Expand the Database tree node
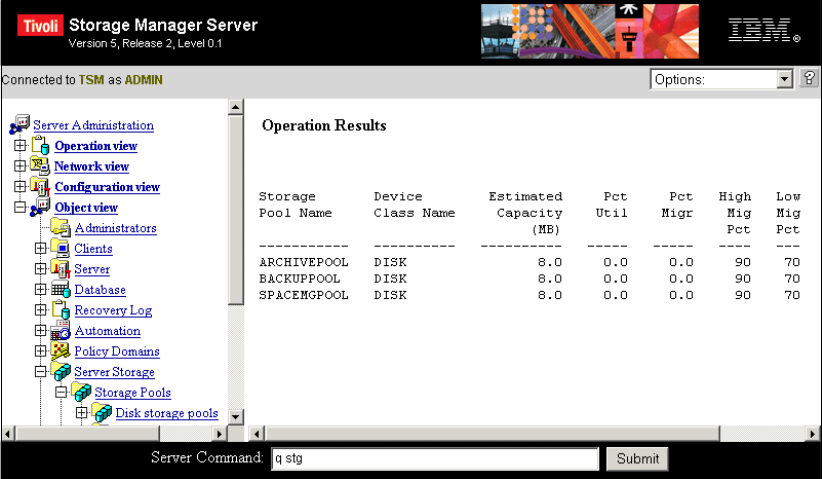 point(40,289)
